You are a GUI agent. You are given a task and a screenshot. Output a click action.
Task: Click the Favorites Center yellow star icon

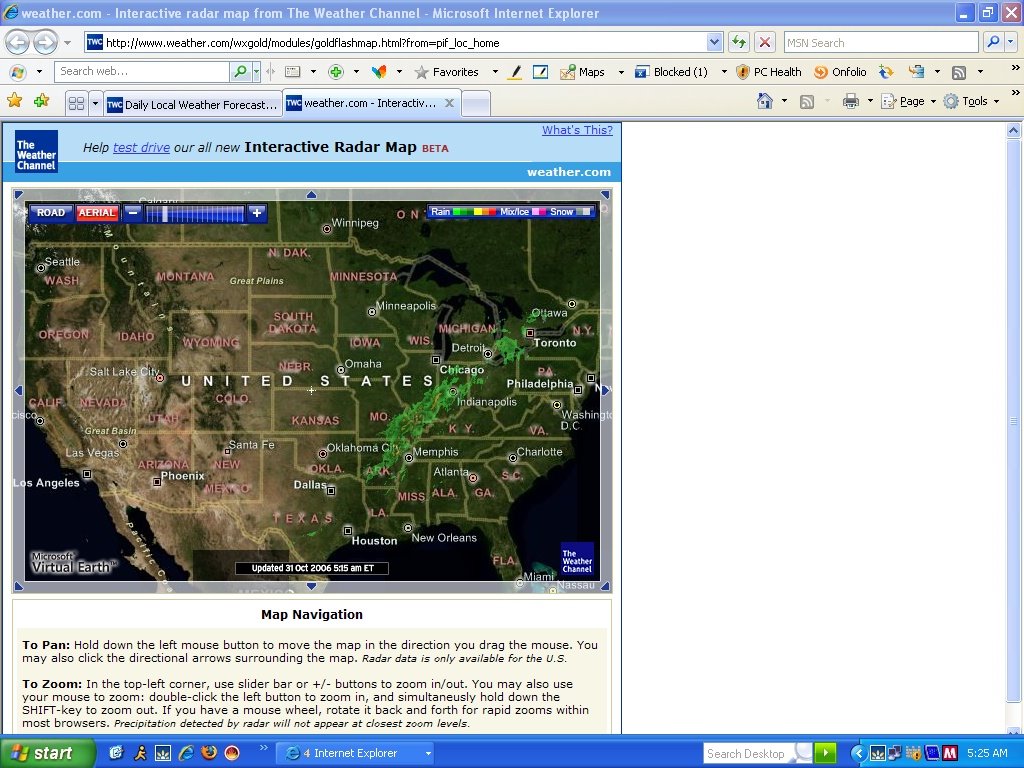click(14, 101)
